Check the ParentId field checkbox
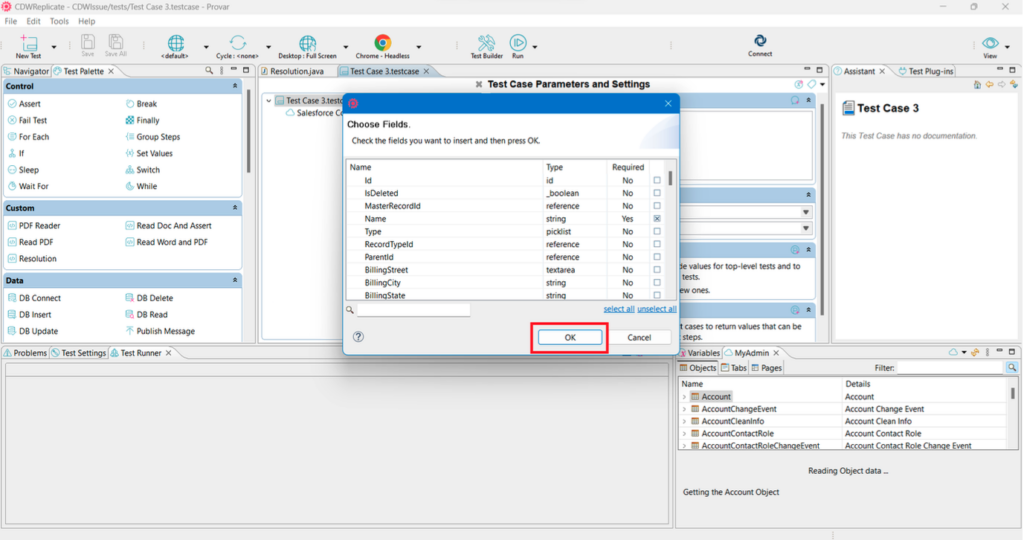Screen dimensions: 1024x540 (x=657, y=257)
